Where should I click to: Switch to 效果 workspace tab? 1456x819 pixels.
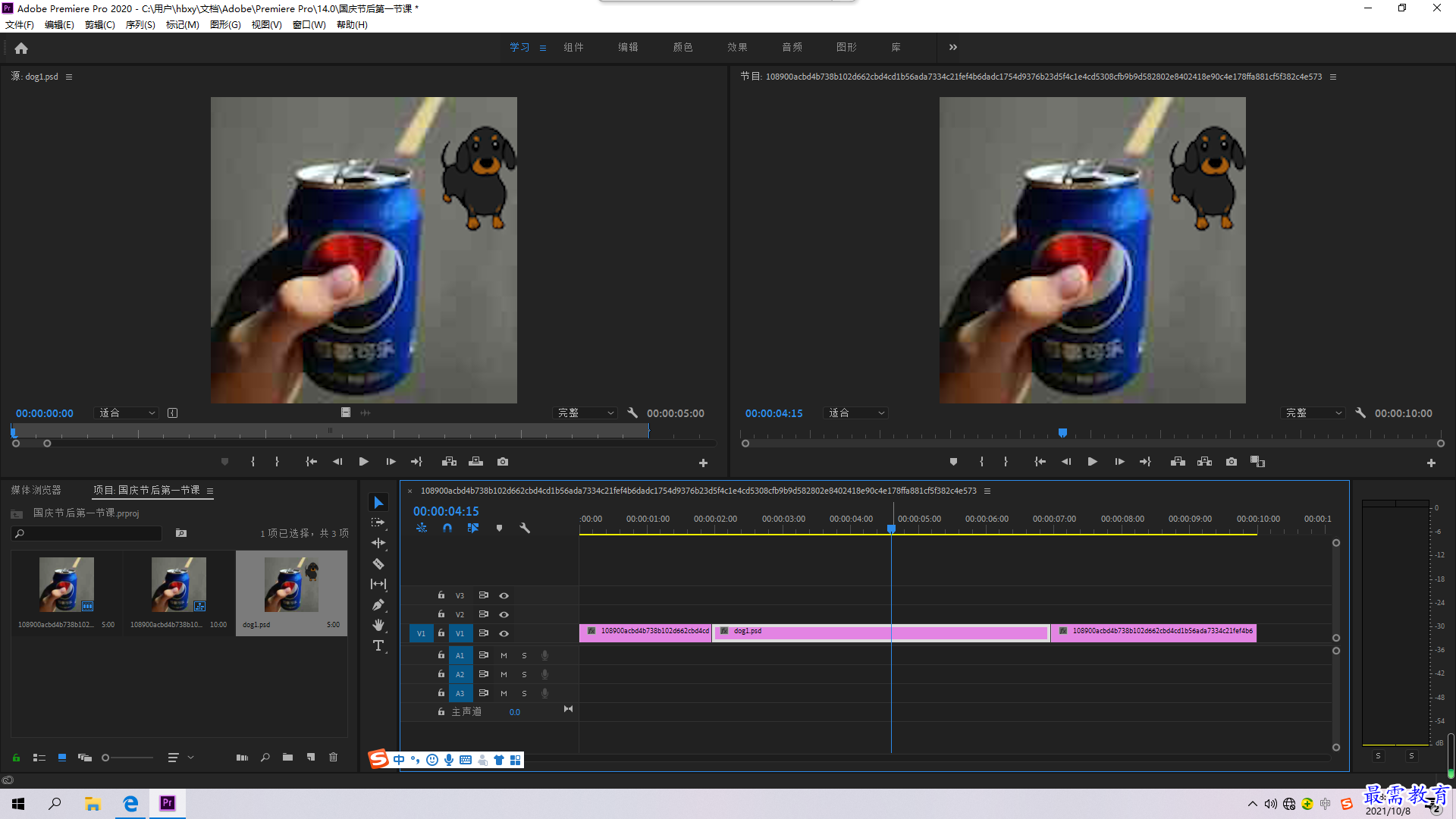pos(737,47)
